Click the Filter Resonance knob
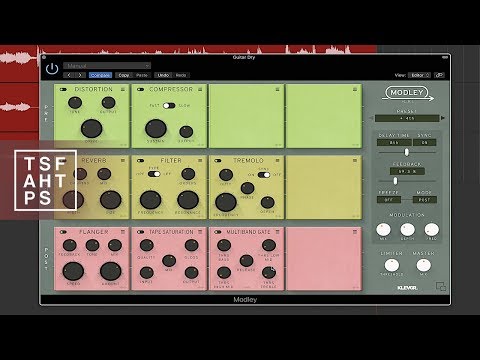 coord(188,200)
